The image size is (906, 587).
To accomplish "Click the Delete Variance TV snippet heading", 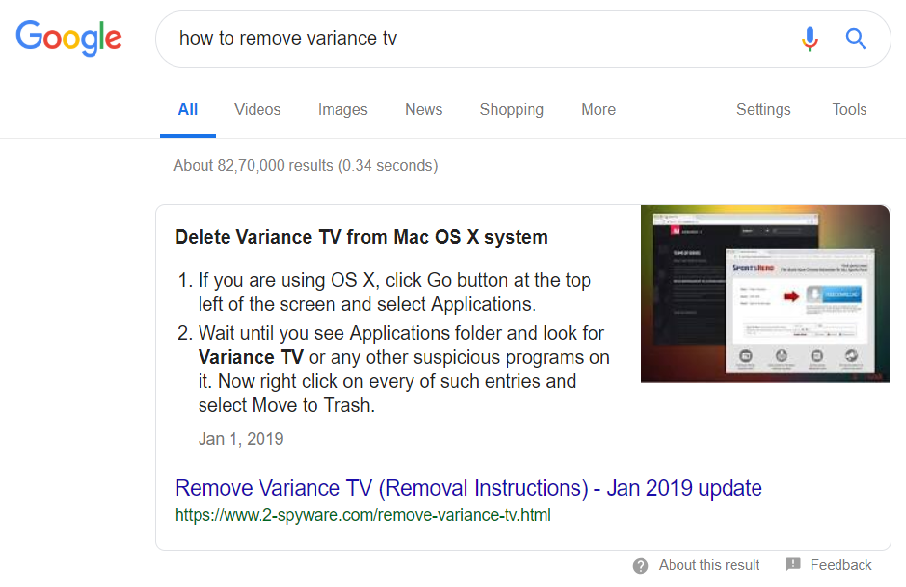I will tap(361, 237).
